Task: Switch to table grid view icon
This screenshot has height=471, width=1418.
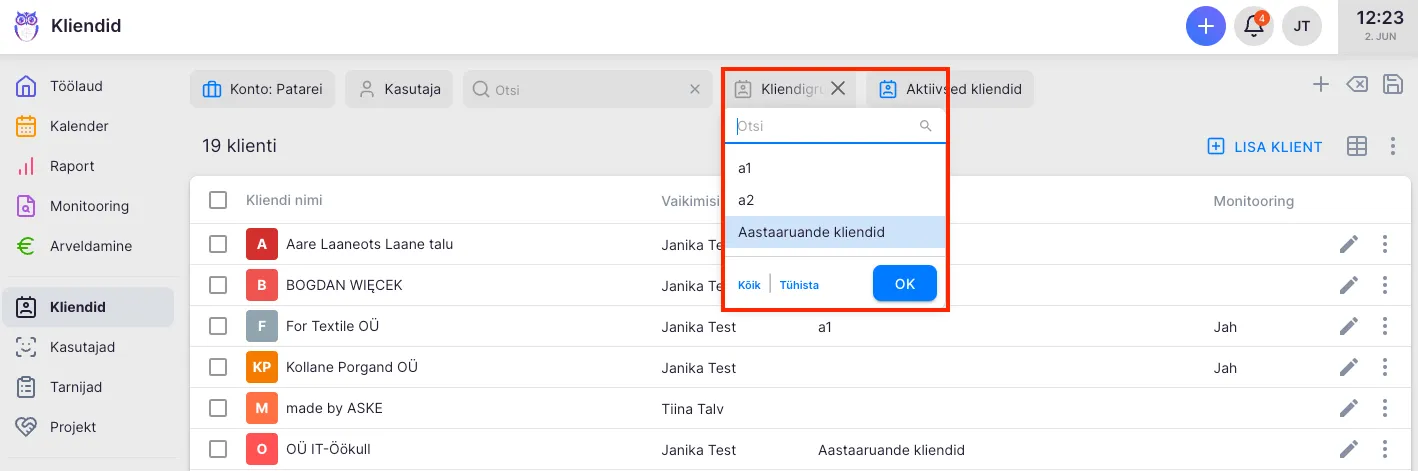Action: [1356, 147]
